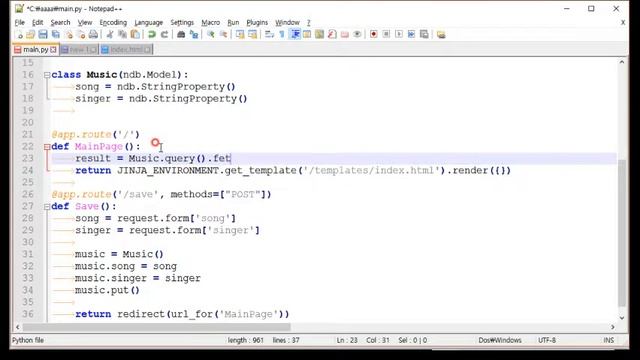The width and height of the screenshot is (640, 360).
Task: Click the UTF-8 encoding status field
Action: (547, 340)
